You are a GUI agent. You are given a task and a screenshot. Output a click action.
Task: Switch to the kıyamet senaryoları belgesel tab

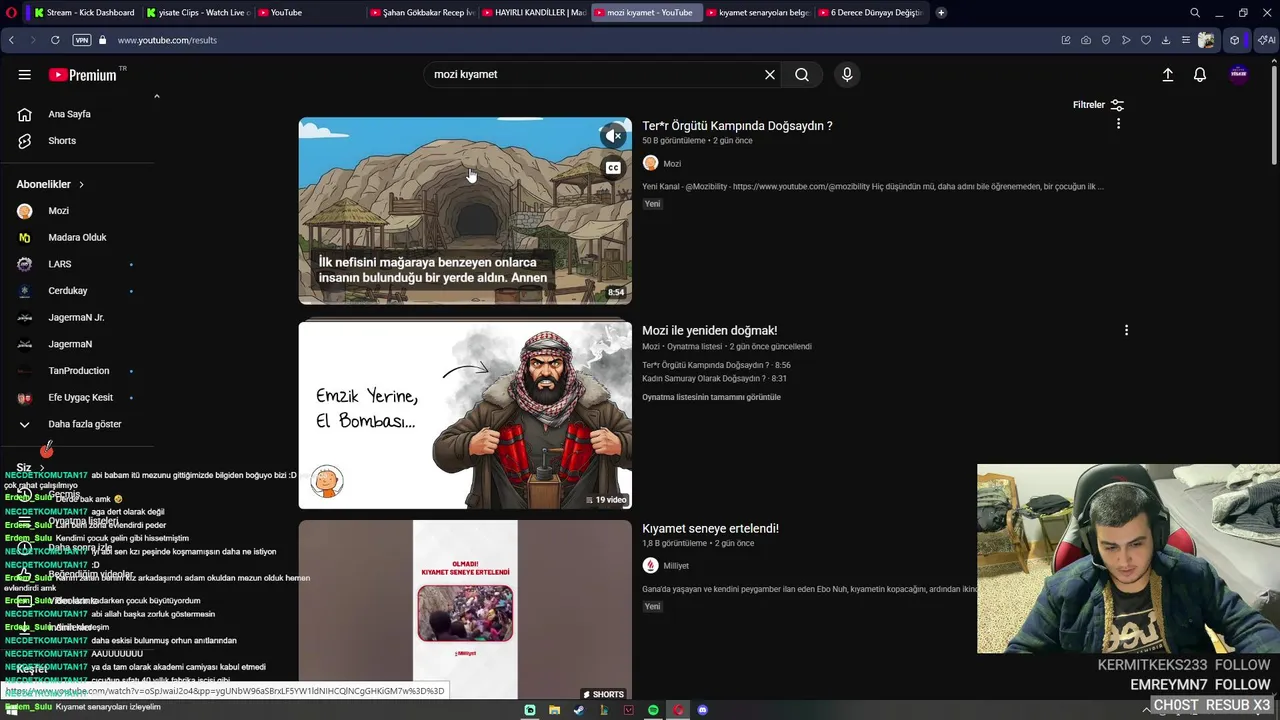757,13
